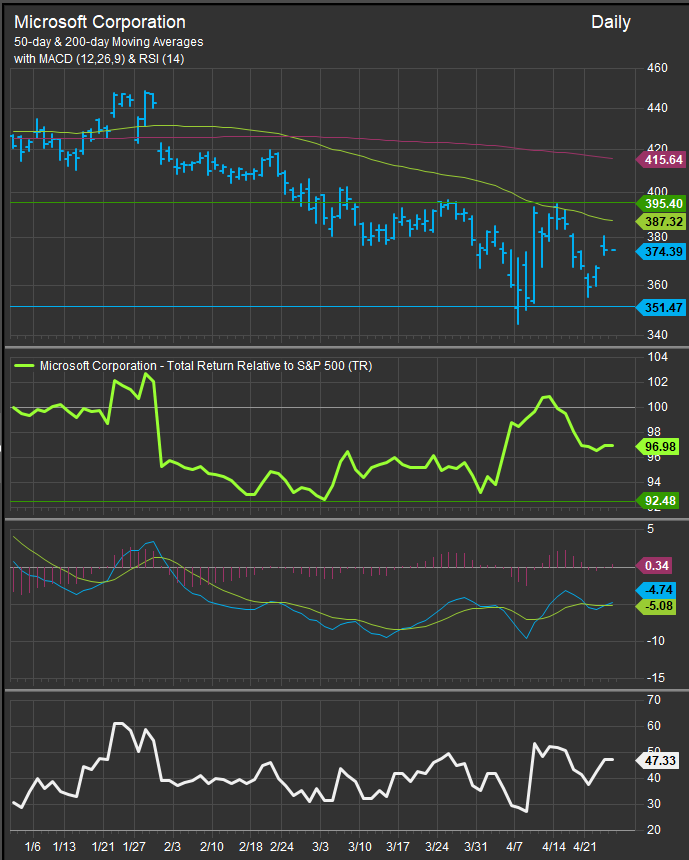Click the 98 relative return axis label

point(654,432)
